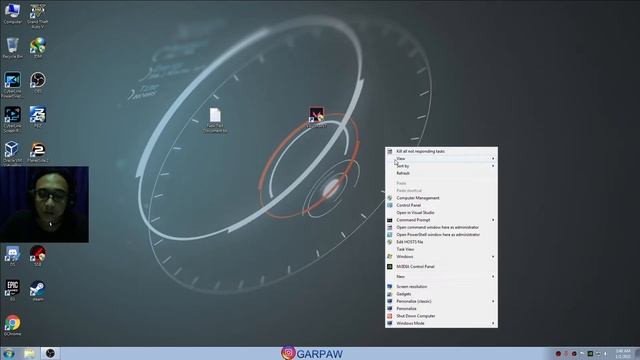
Task: Click Refresh in the context menu
Action: click(441, 173)
